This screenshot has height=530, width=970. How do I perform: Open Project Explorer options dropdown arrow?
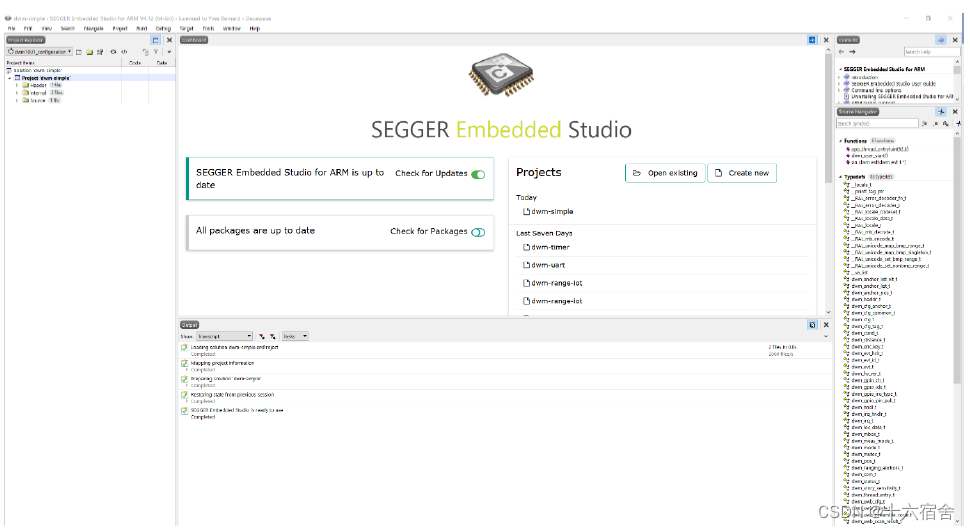coord(169,52)
